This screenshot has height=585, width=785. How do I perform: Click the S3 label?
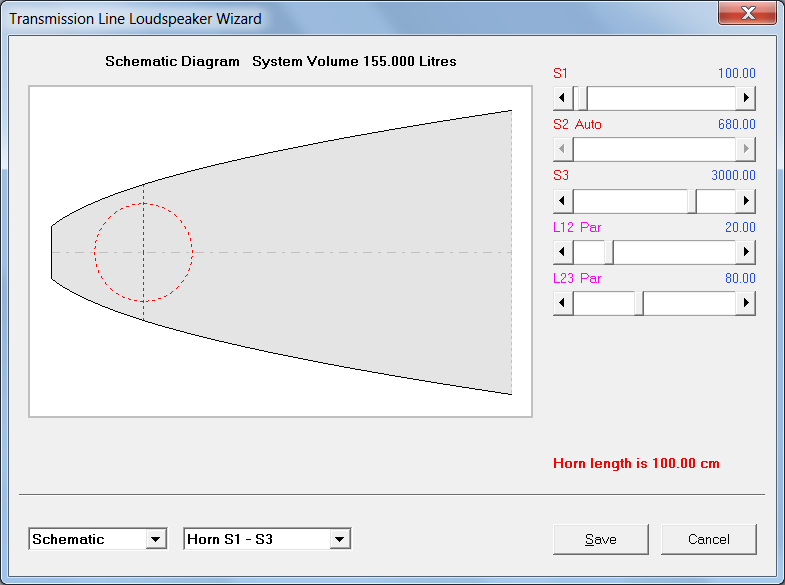tap(561, 176)
